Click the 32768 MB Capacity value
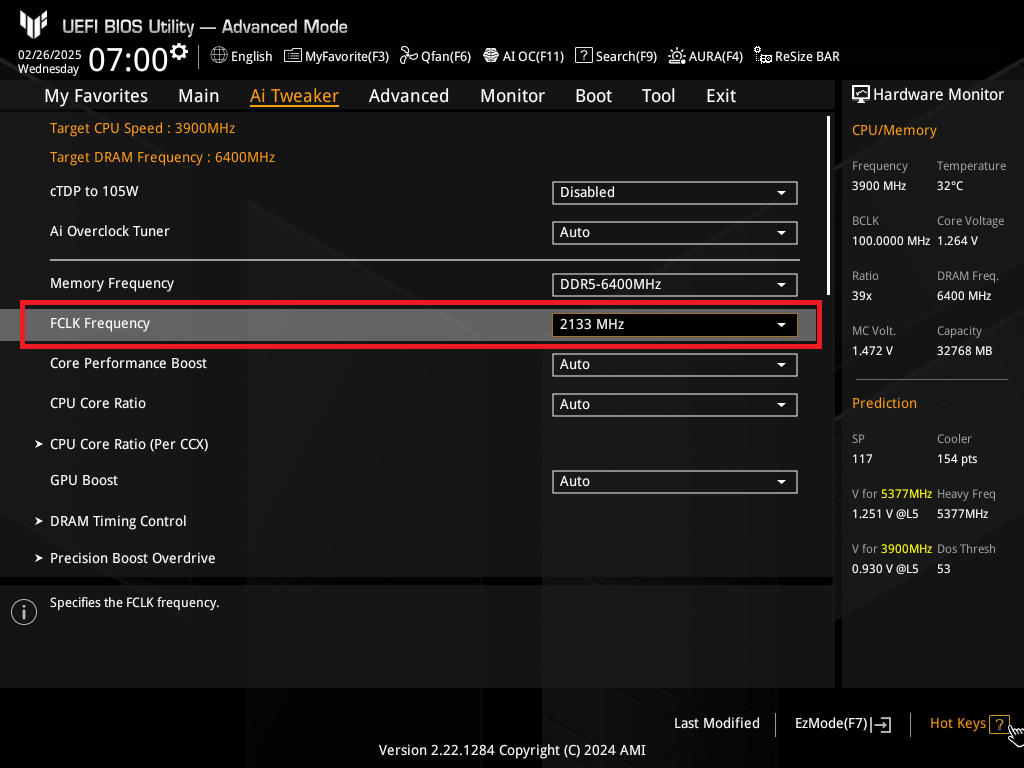The width and height of the screenshot is (1024, 768). [965, 351]
